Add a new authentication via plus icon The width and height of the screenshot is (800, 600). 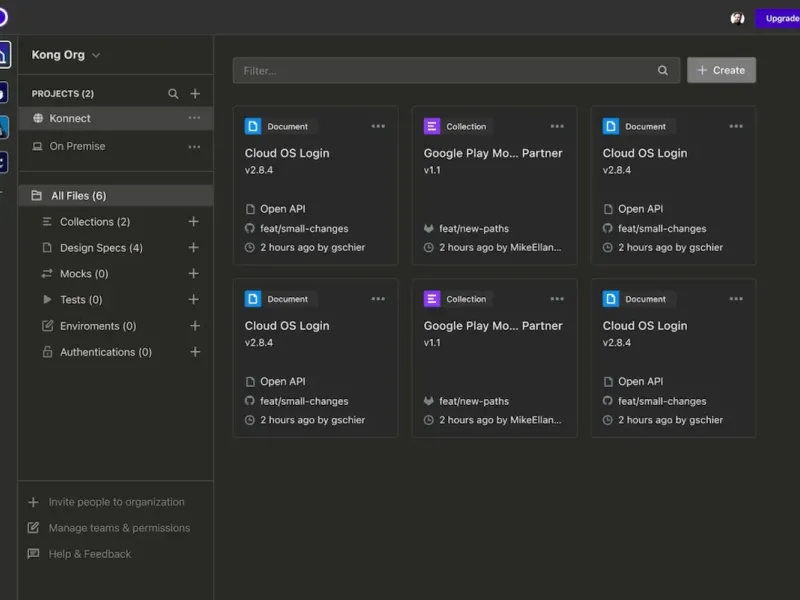(x=194, y=352)
